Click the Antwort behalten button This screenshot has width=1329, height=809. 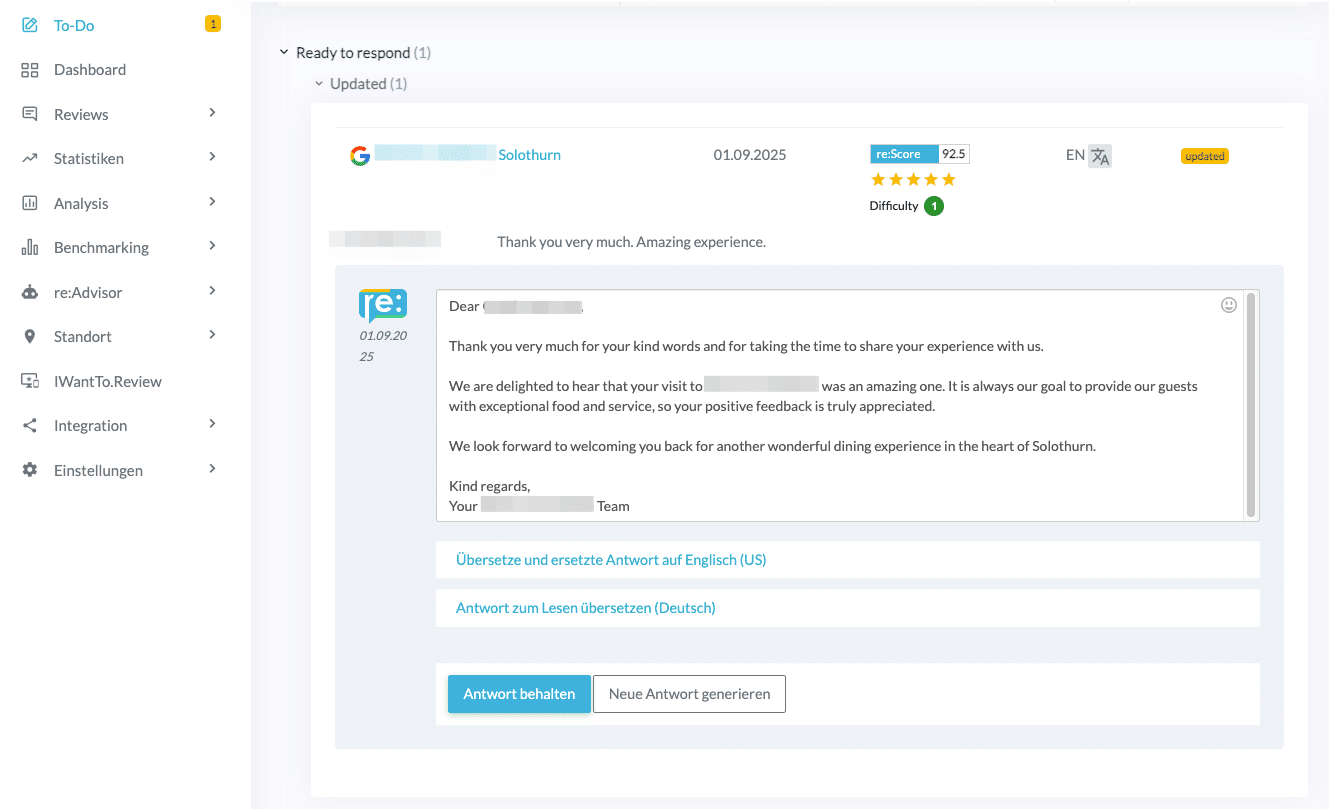(x=519, y=694)
